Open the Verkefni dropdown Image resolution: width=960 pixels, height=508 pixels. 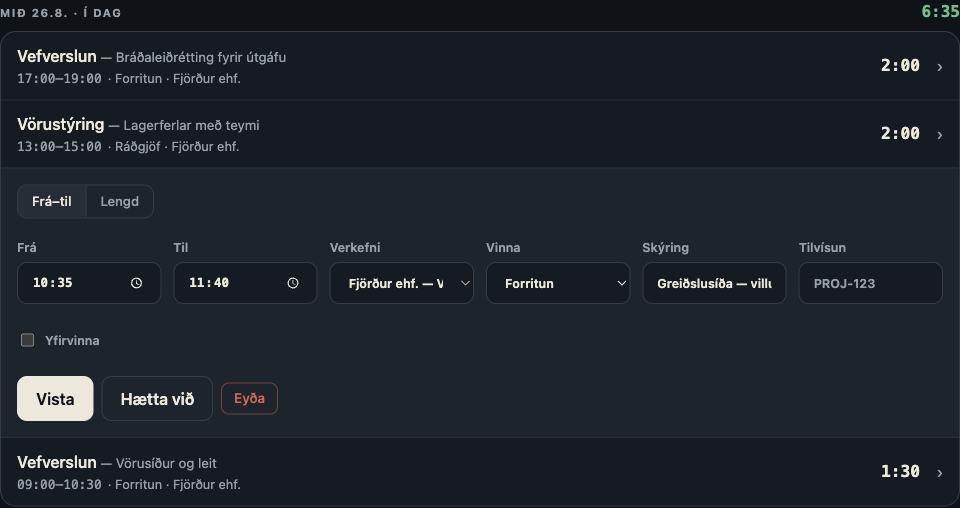coord(402,283)
